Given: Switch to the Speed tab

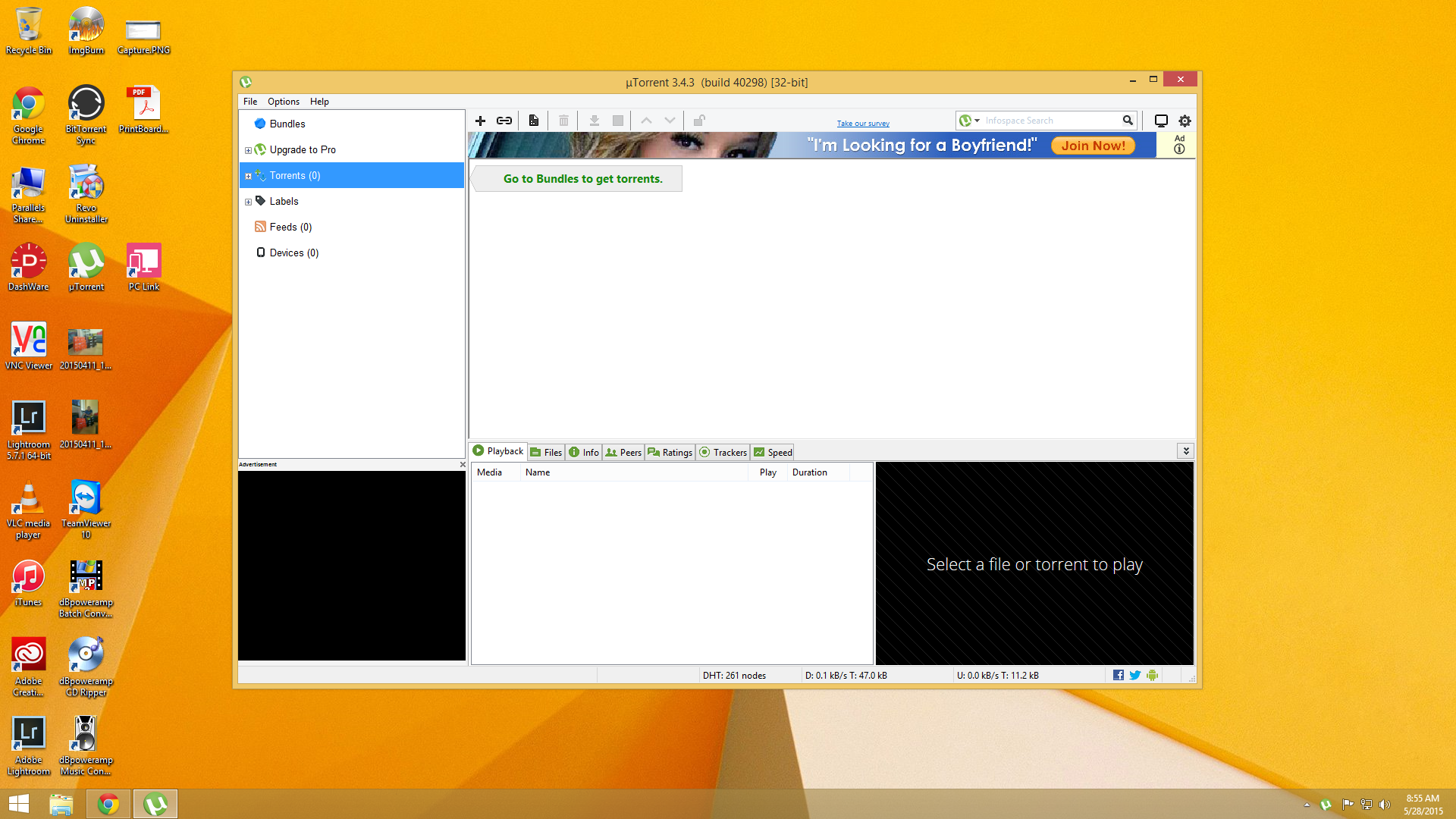Looking at the screenshot, I should click(773, 453).
